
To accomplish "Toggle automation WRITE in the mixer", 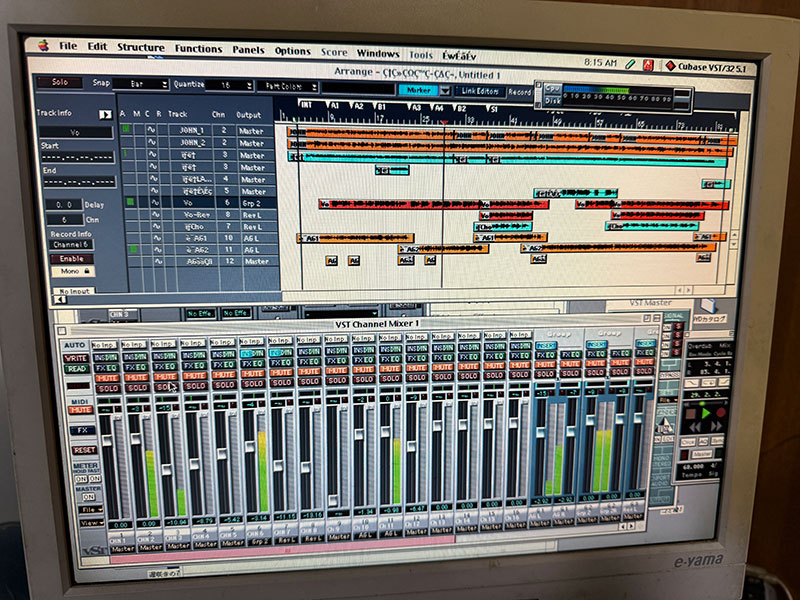I will (76, 358).
